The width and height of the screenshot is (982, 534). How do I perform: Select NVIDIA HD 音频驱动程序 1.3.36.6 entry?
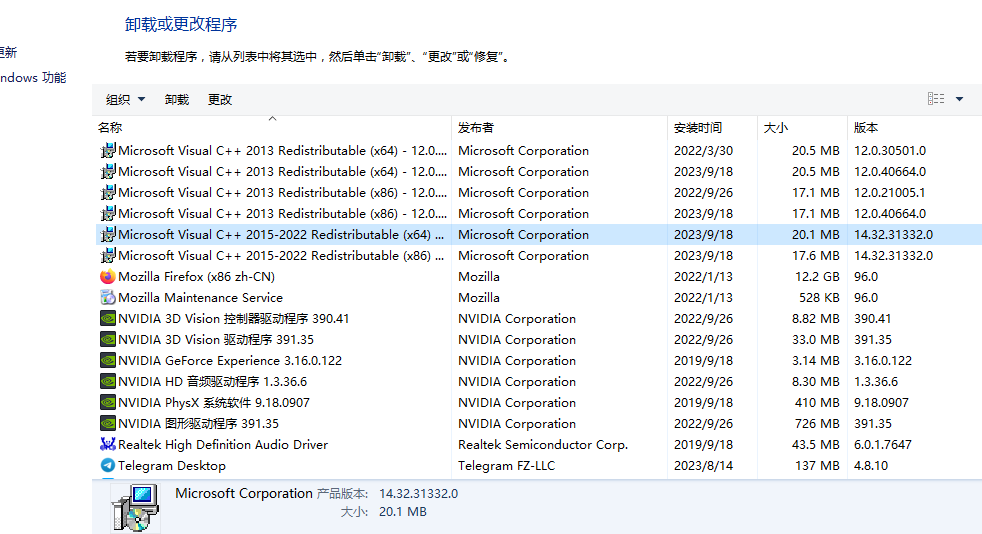point(213,382)
